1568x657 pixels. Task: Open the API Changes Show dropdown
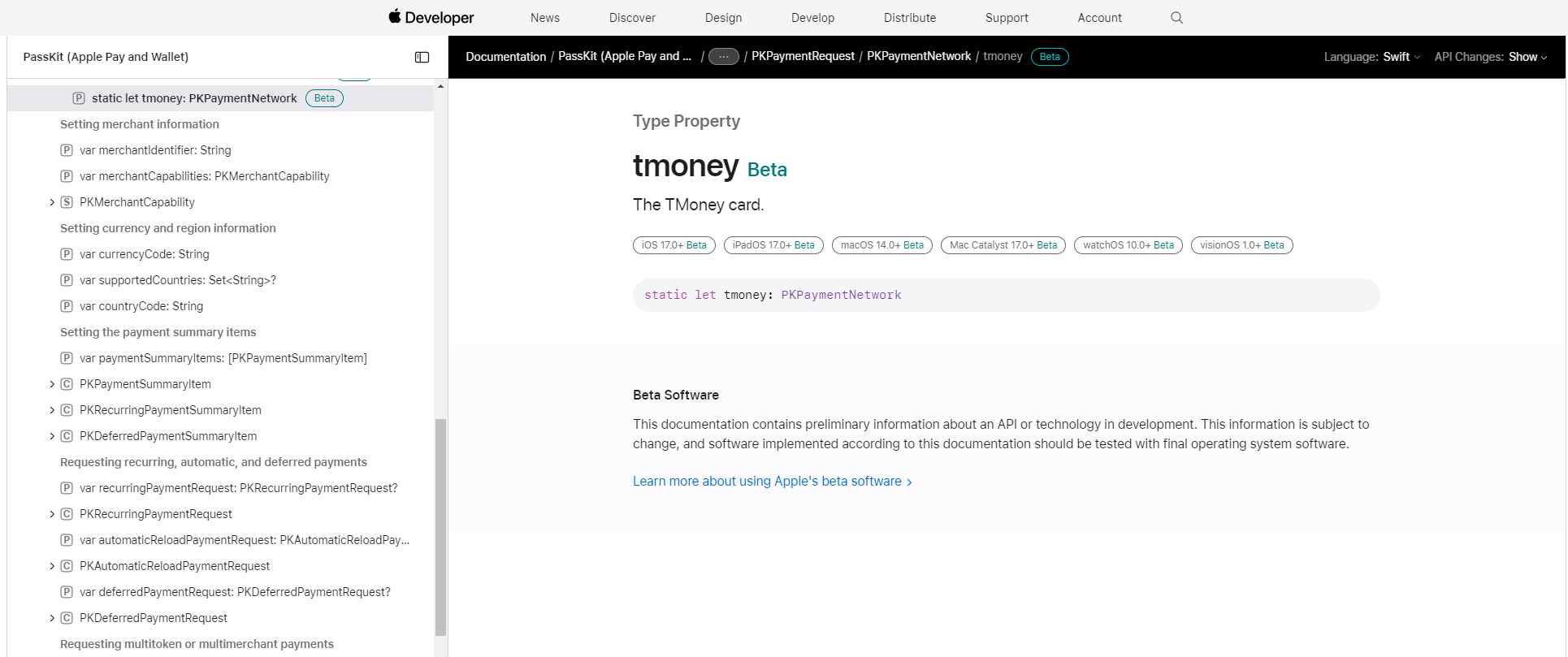(x=1528, y=57)
